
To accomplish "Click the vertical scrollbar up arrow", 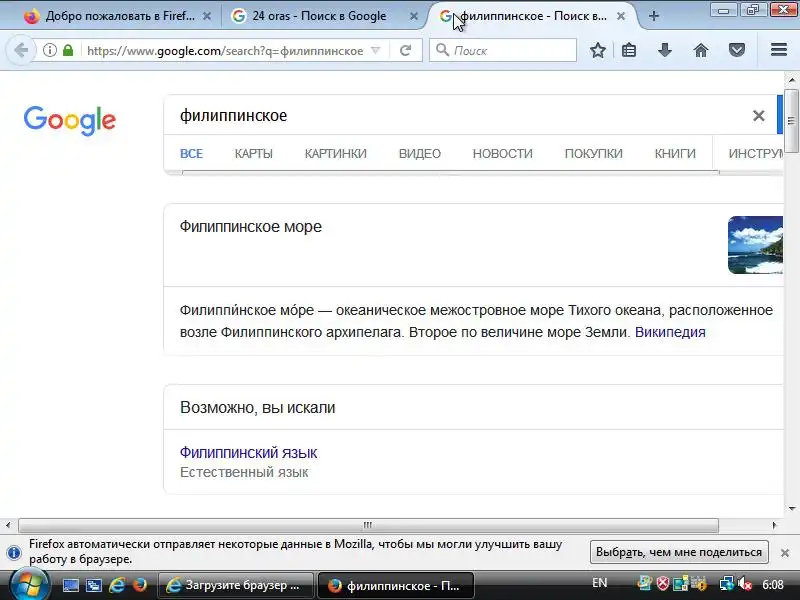I will click(x=791, y=80).
